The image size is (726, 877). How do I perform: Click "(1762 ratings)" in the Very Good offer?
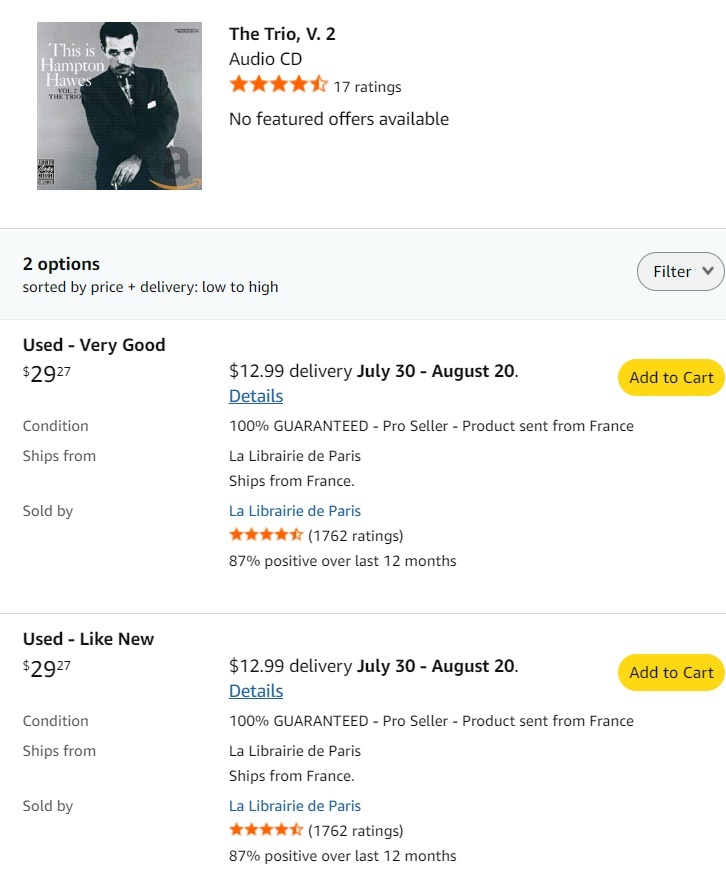(355, 536)
